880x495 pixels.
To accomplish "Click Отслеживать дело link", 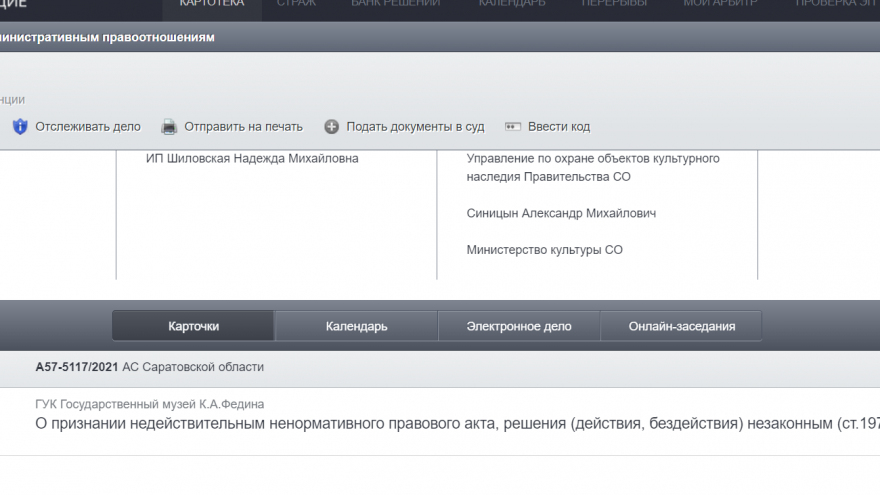I will 88,127.
